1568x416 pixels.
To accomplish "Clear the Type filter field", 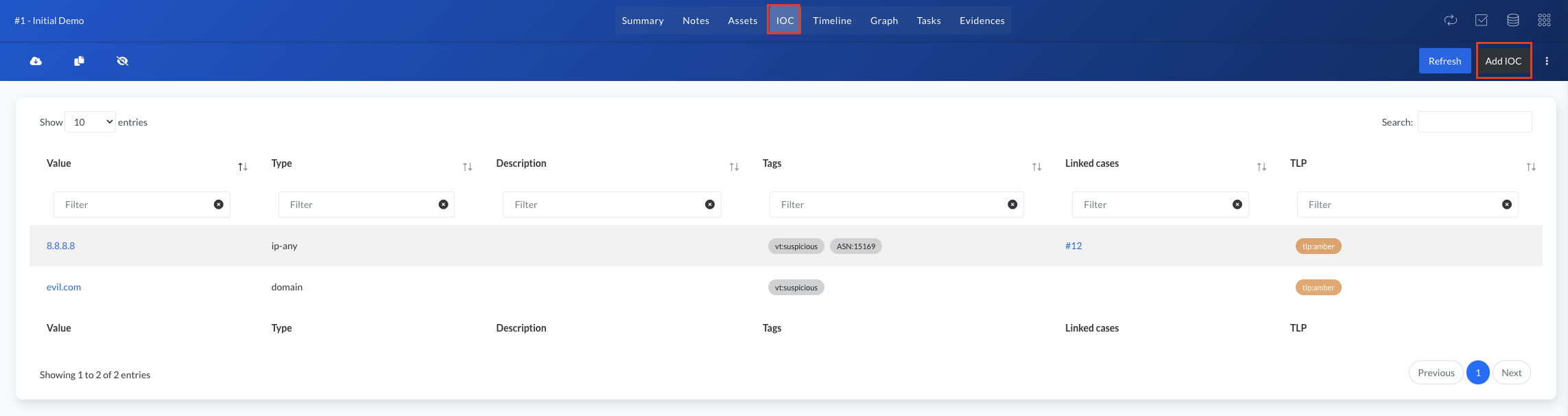I will [444, 205].
